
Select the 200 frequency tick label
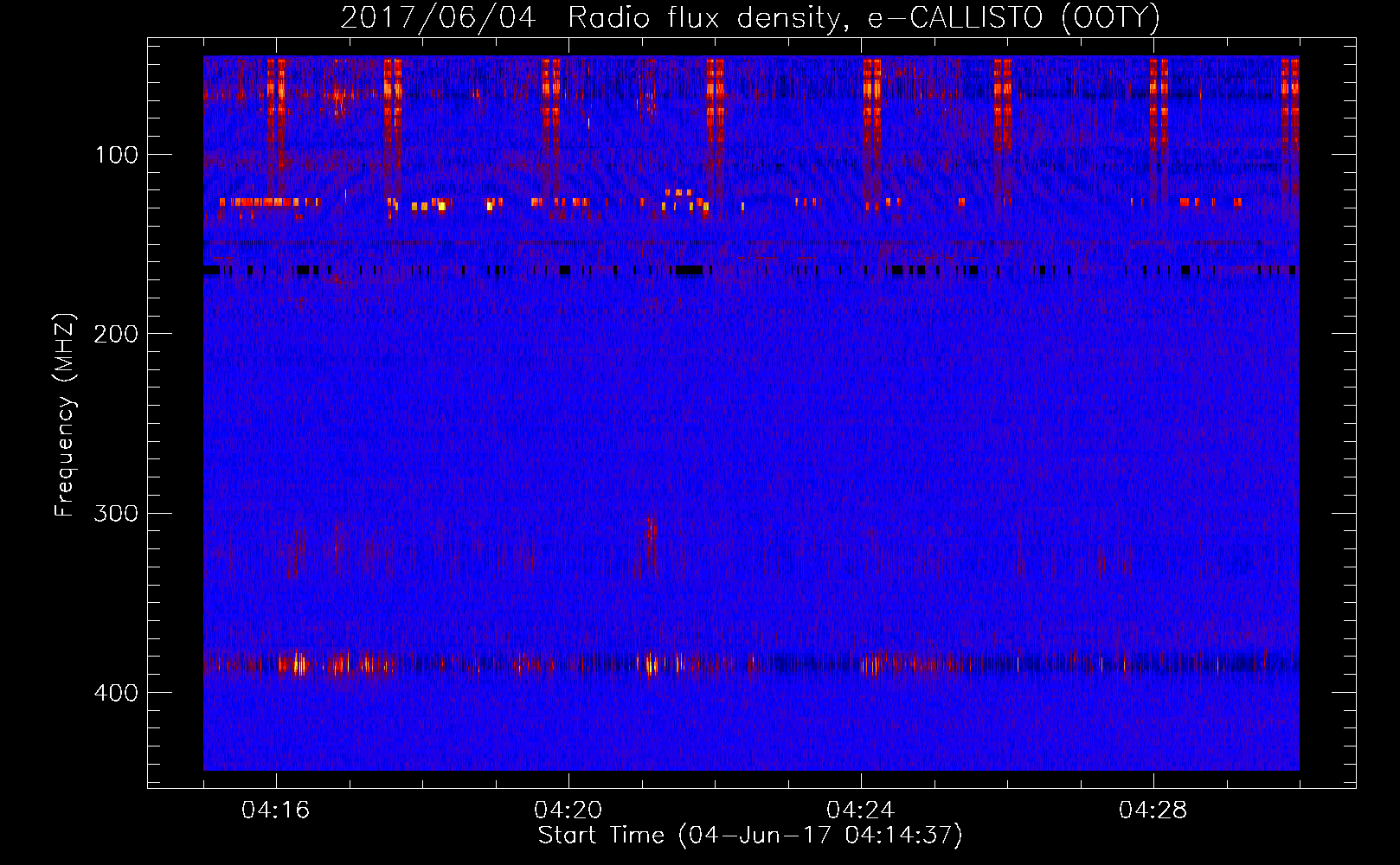[116, 334]
